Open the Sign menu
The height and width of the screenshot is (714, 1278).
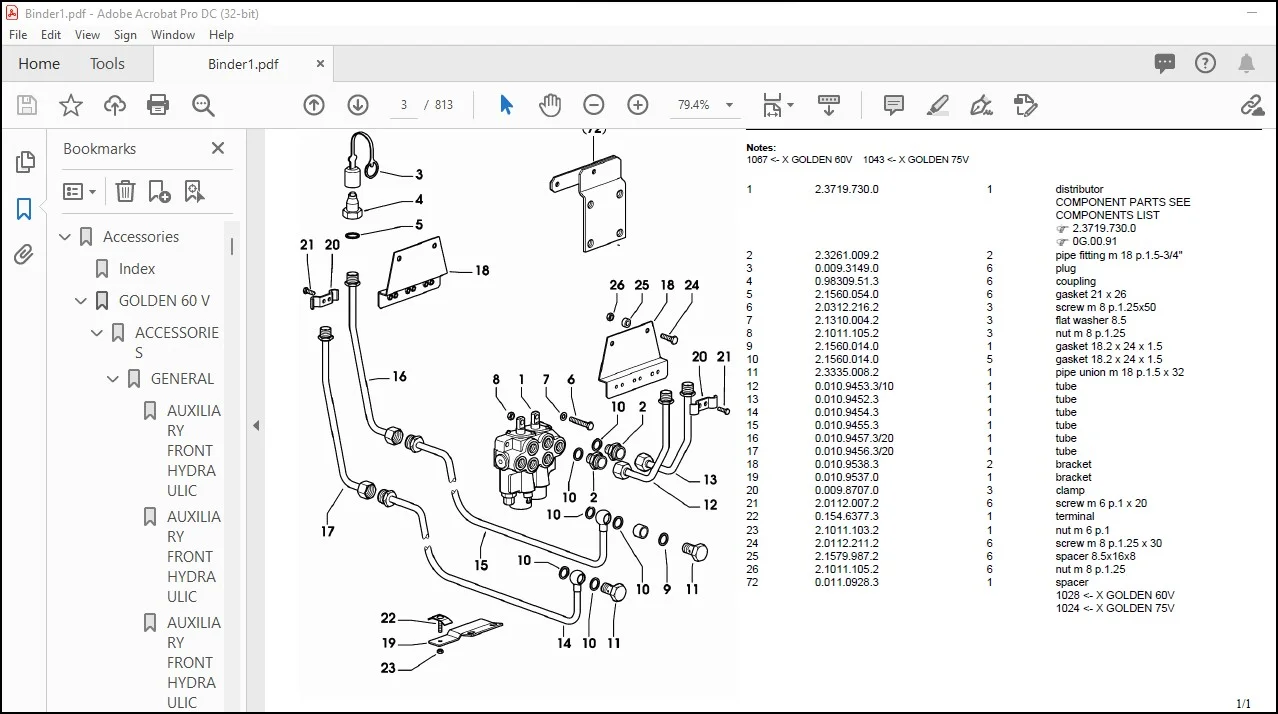coord(125,34)
